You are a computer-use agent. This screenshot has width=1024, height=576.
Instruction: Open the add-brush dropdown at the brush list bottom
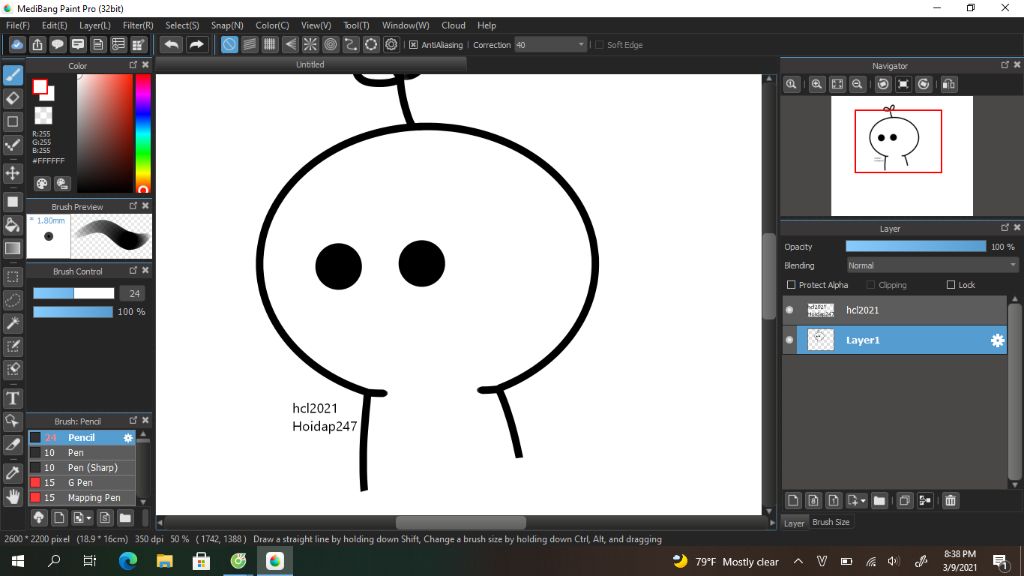pos(89,519)
